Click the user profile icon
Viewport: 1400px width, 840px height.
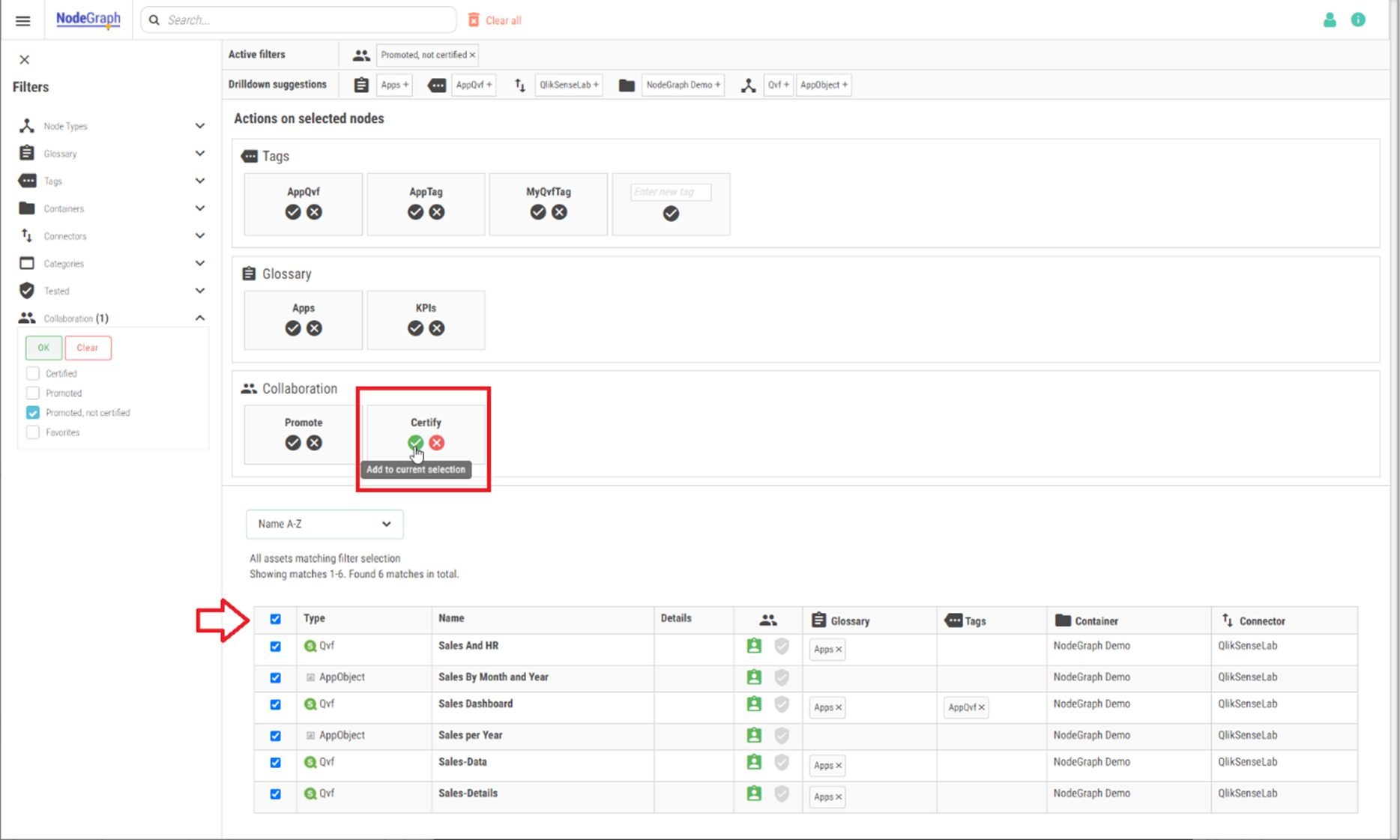click(x=1330, y=20)
